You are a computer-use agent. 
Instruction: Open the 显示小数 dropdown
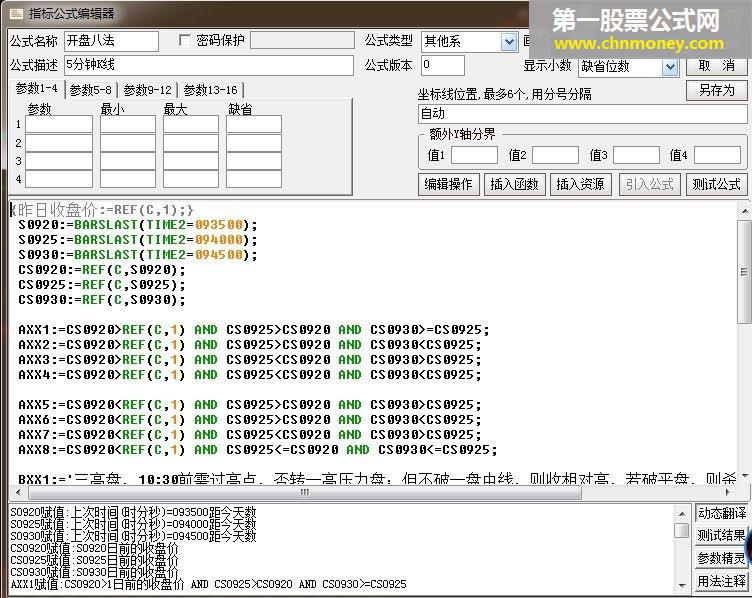670,67
